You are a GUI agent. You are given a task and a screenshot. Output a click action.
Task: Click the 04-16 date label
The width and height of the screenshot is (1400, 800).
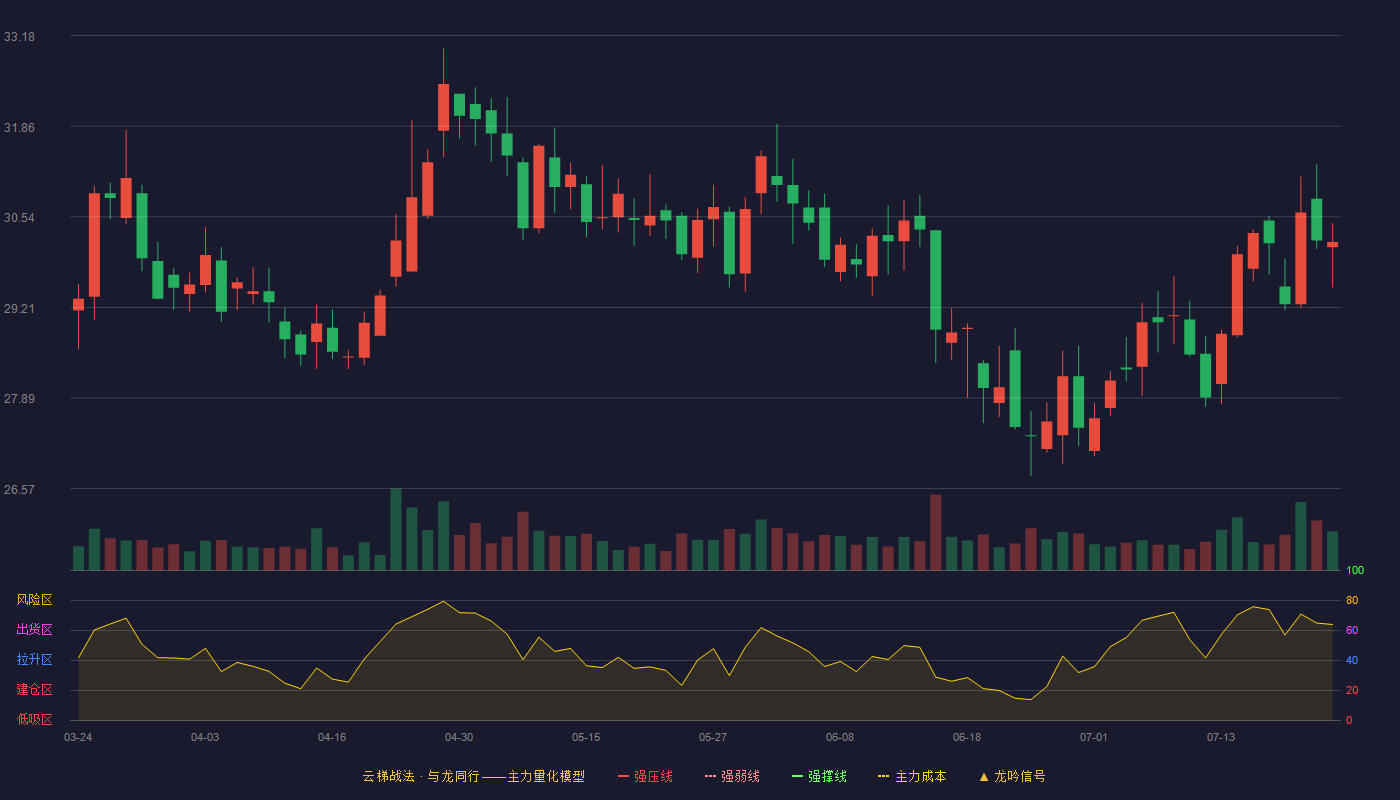point(332,737)
